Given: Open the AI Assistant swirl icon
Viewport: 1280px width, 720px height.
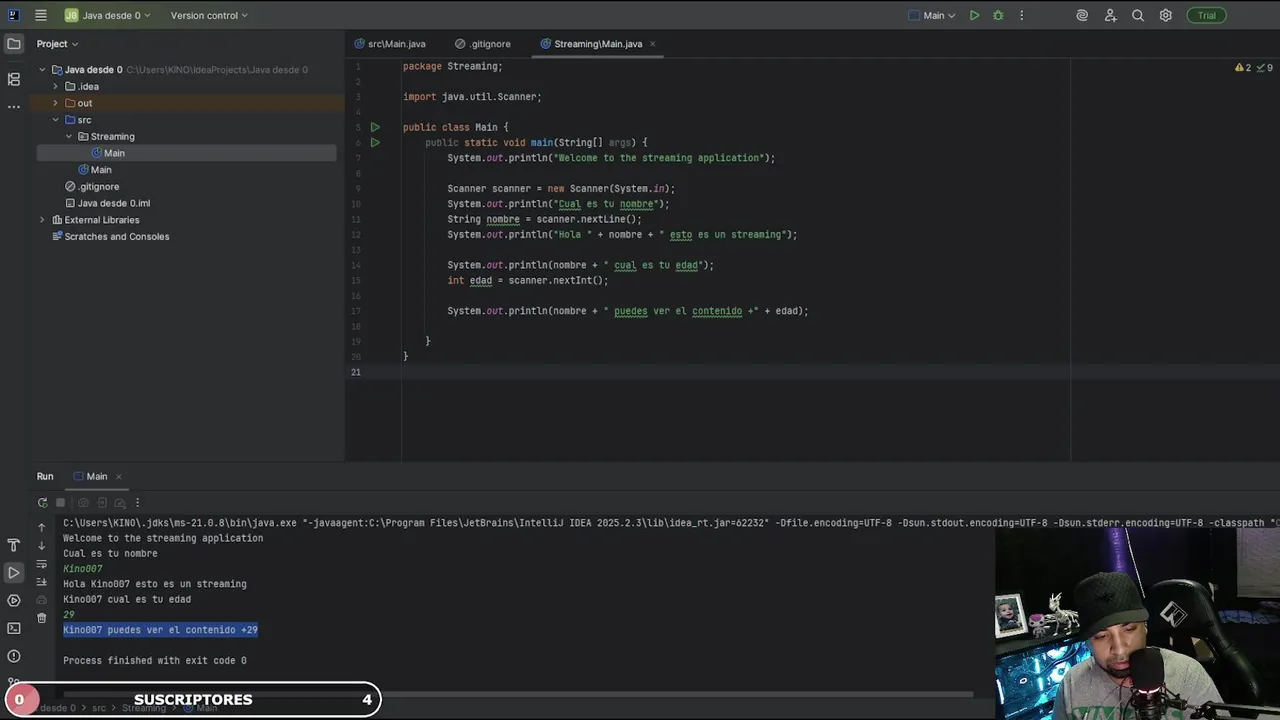Looking at the screenshot, I should 1082,15.
